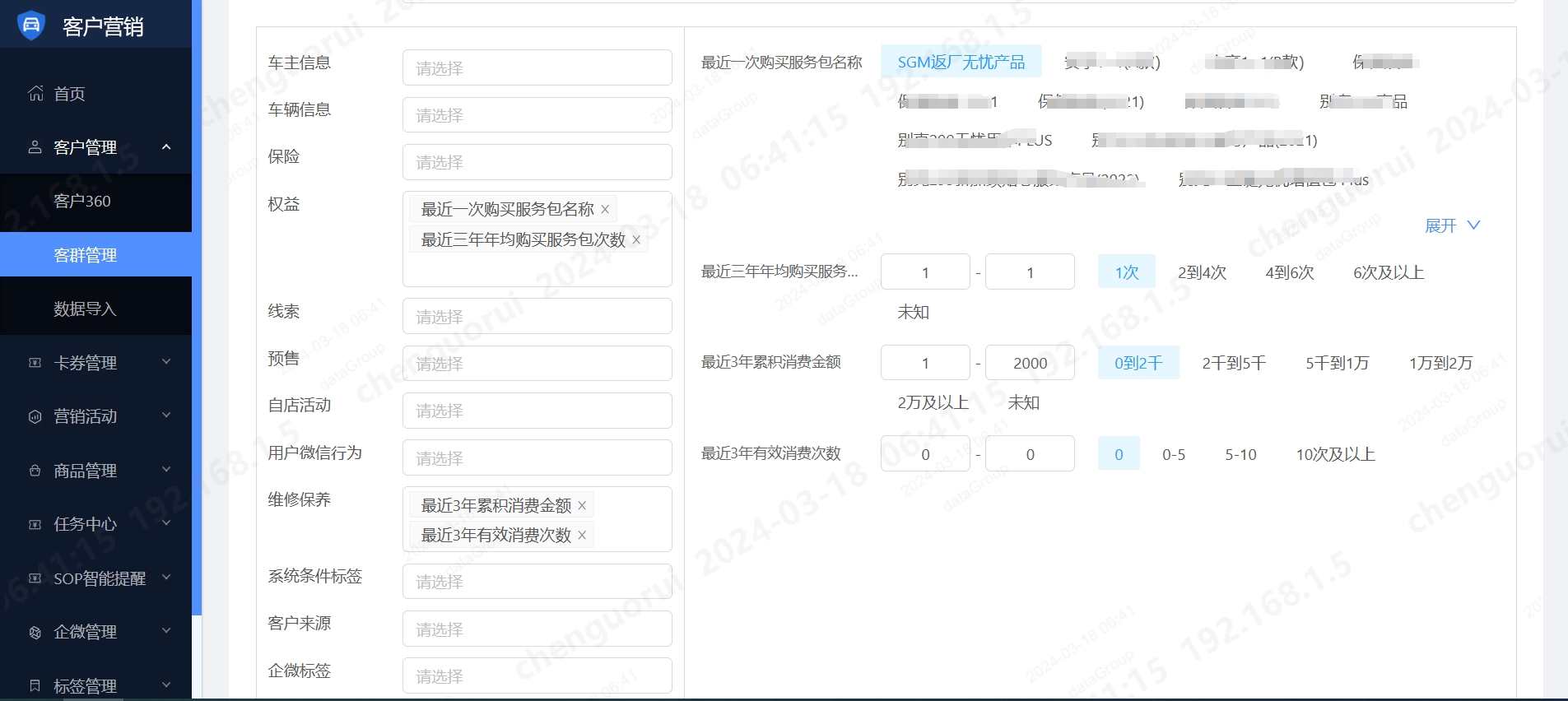Open the 自店活动 dropdown
The image size is (1568, 701).
pos(537,411)
